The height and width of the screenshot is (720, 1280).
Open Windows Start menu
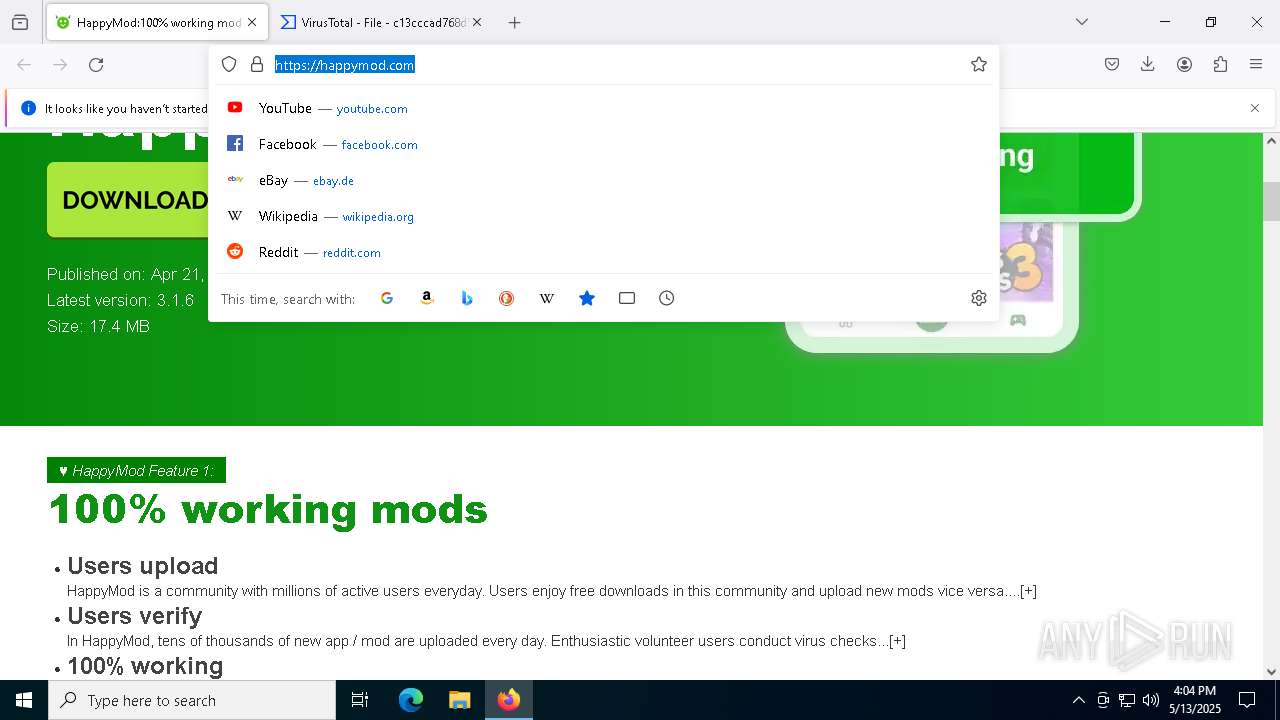point(24,700)
